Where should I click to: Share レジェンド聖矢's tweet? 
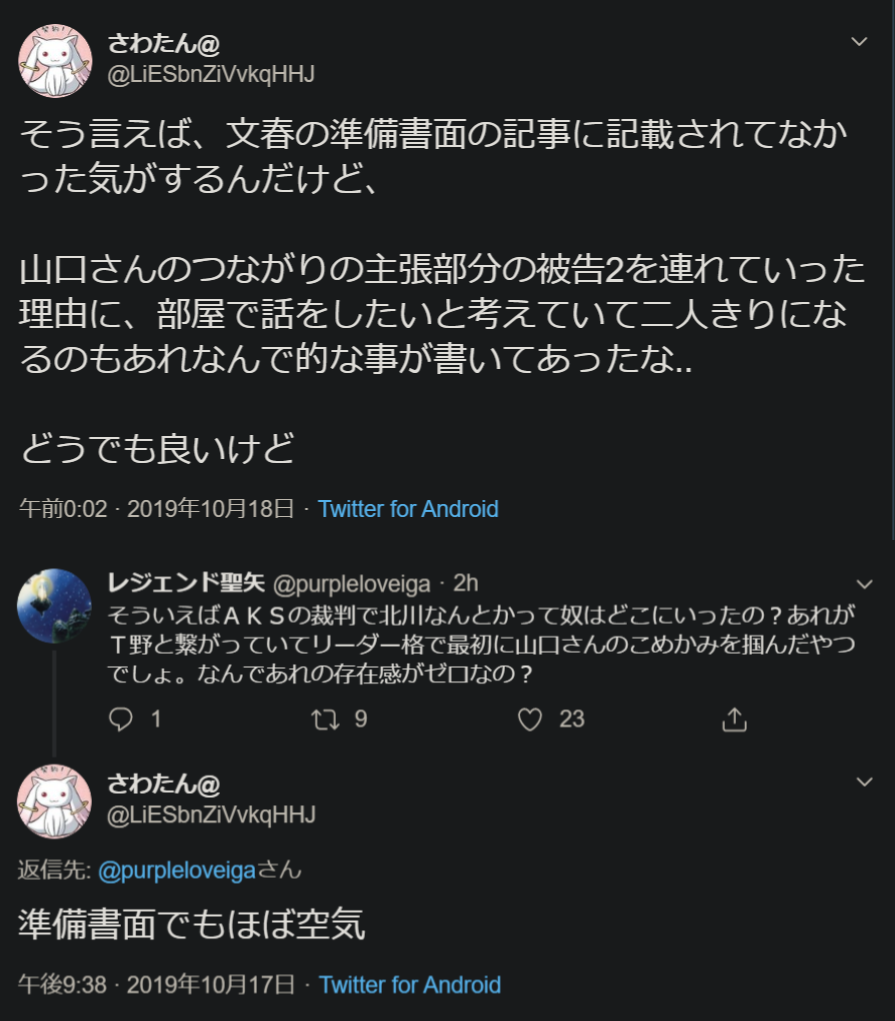[x=734, y=719]
